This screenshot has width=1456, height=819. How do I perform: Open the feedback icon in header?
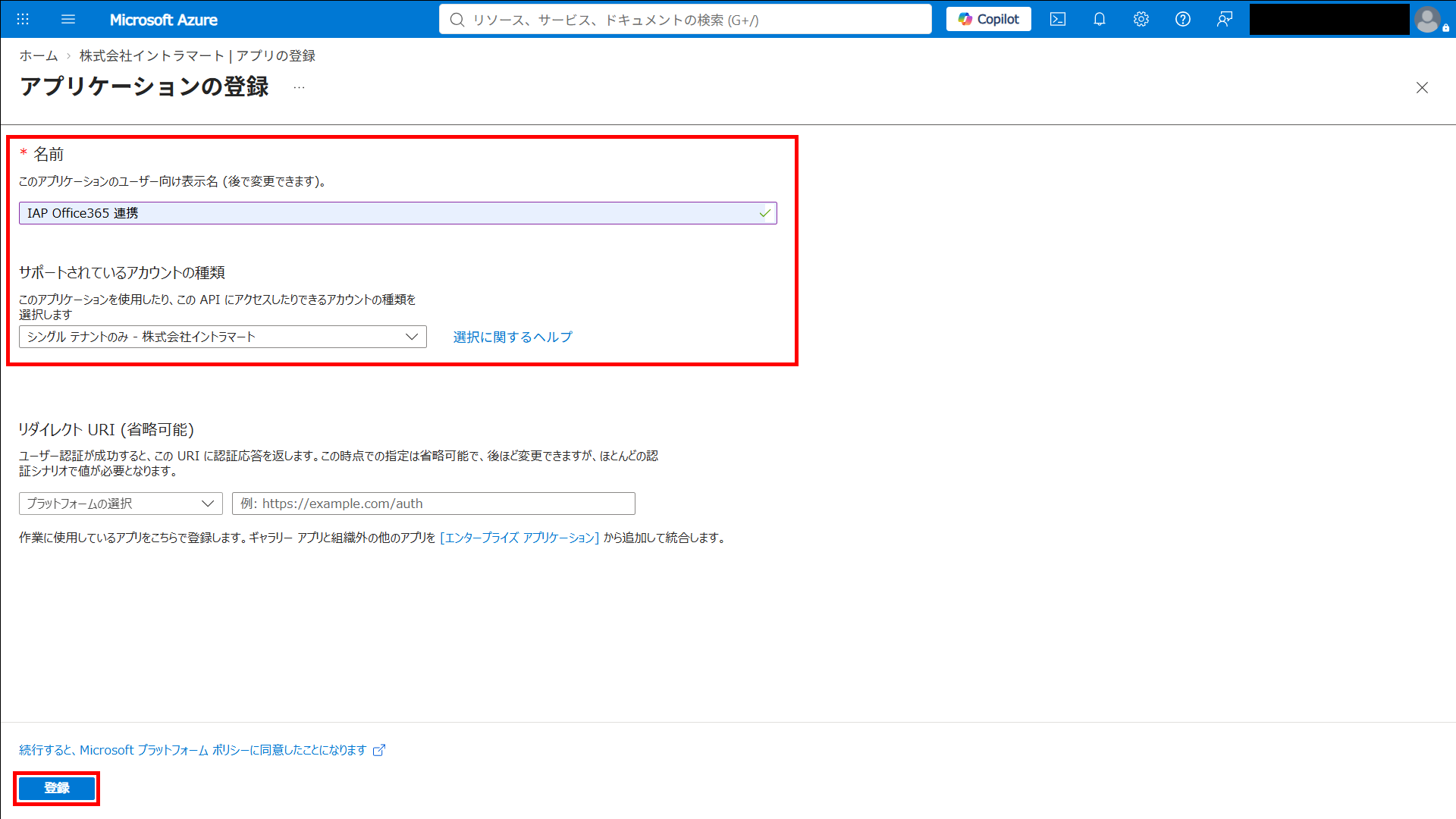[1225, 19]
